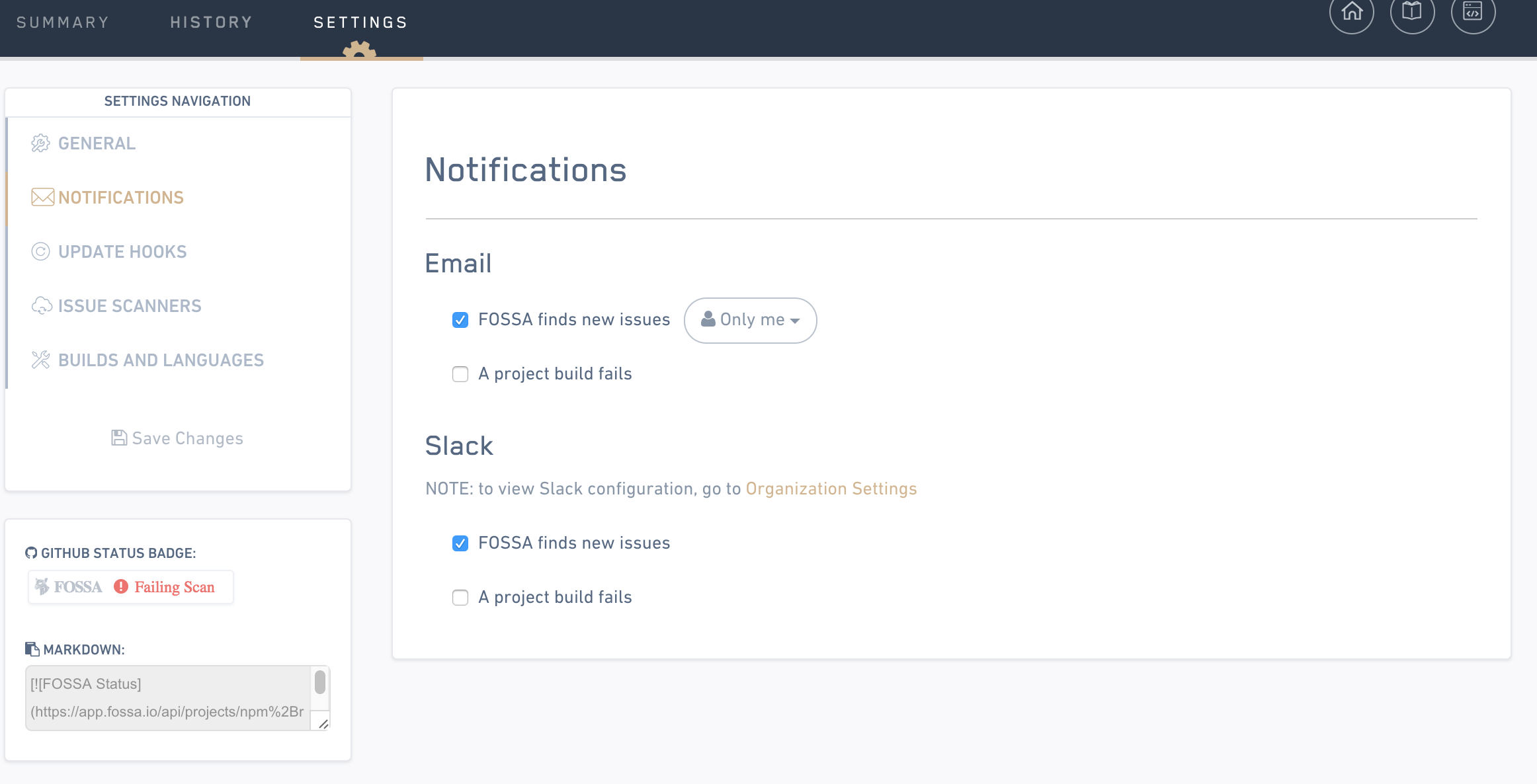Uncheck Slack FOSSA finds new issues
Image resolution: width=1537 pixels, height=784 pixels.
click(460, 543)
